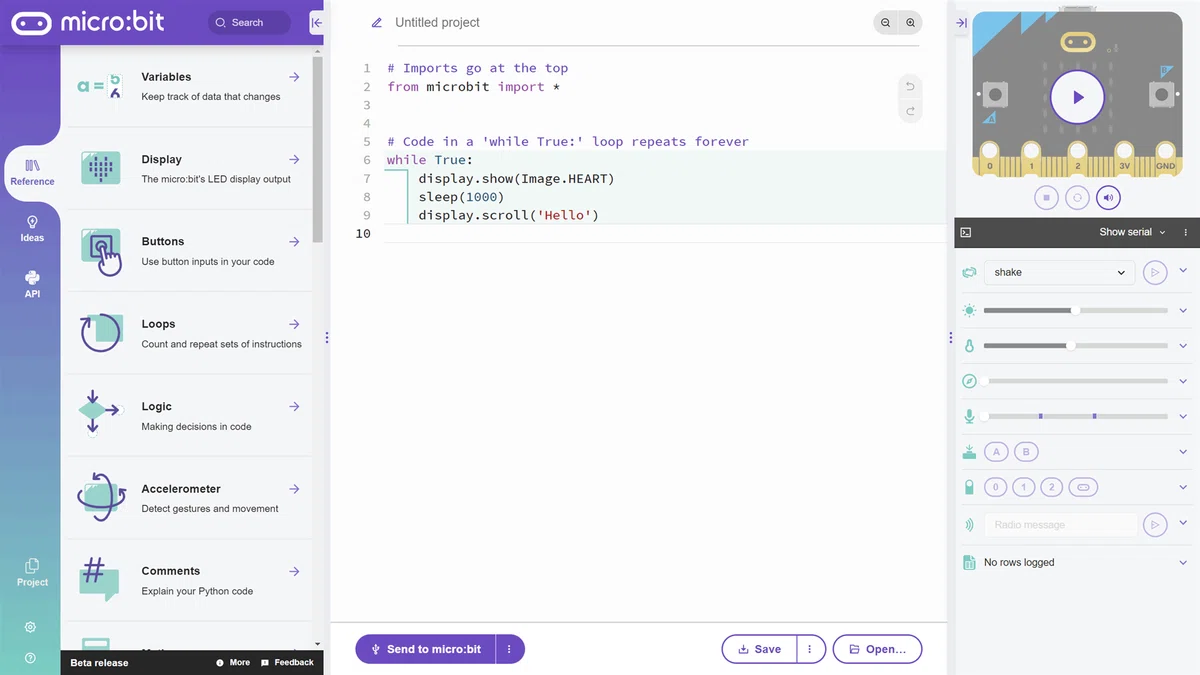This screenshot has height=675, width=1200.
Task: Expand the temperature section
Action: [x=1183, y=345]
